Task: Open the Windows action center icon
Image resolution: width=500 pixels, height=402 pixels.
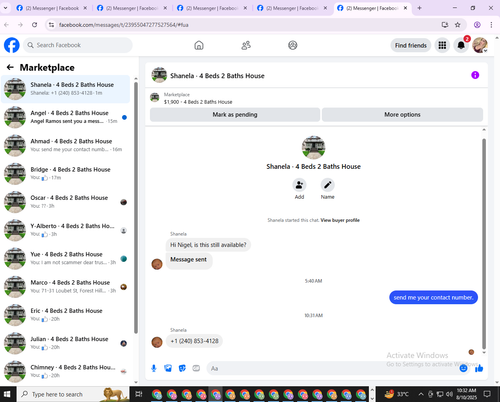Action: pyautogui.click(x=487, y=394)
